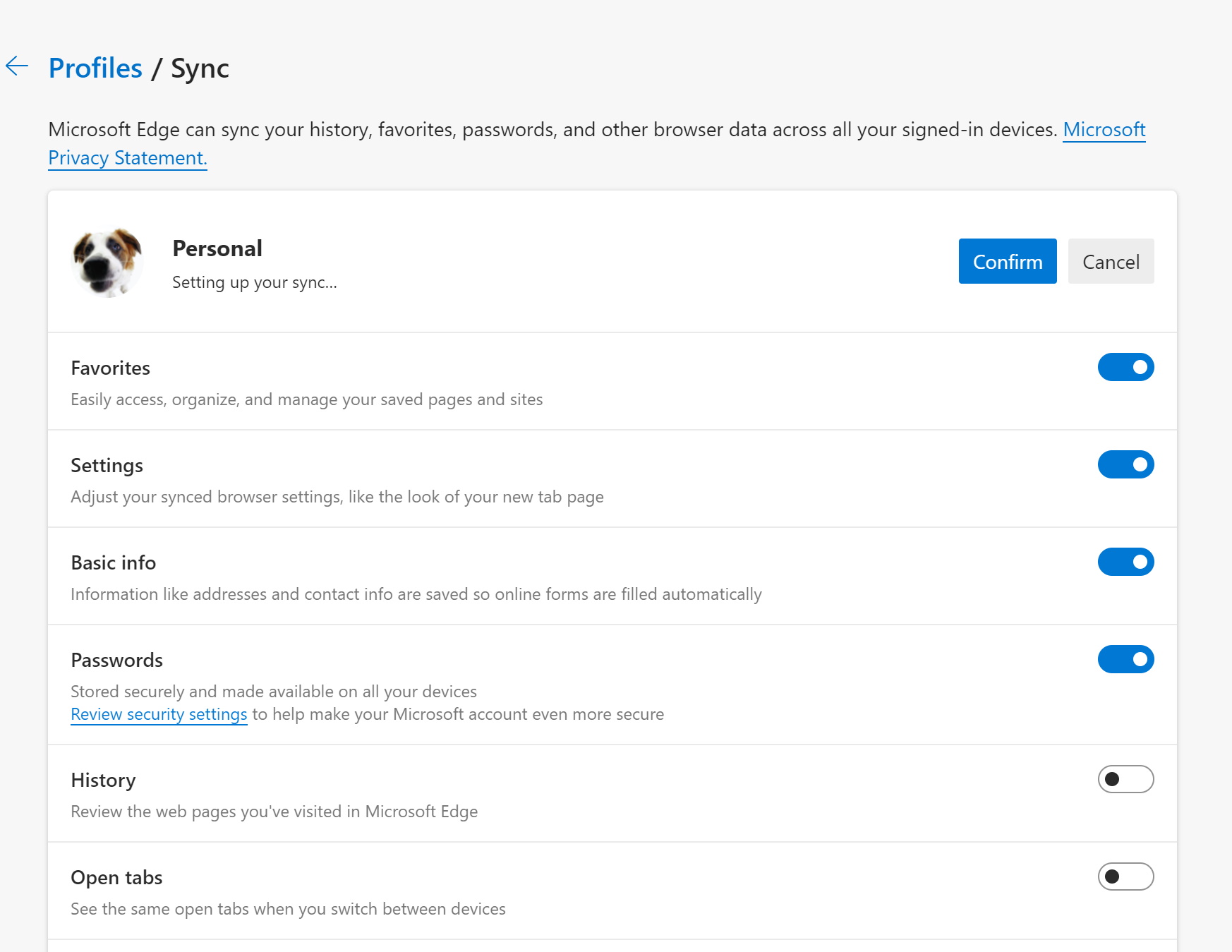Click 'Stored securely and made available' description
The image size is (1232, 952).
coord(274,692)
